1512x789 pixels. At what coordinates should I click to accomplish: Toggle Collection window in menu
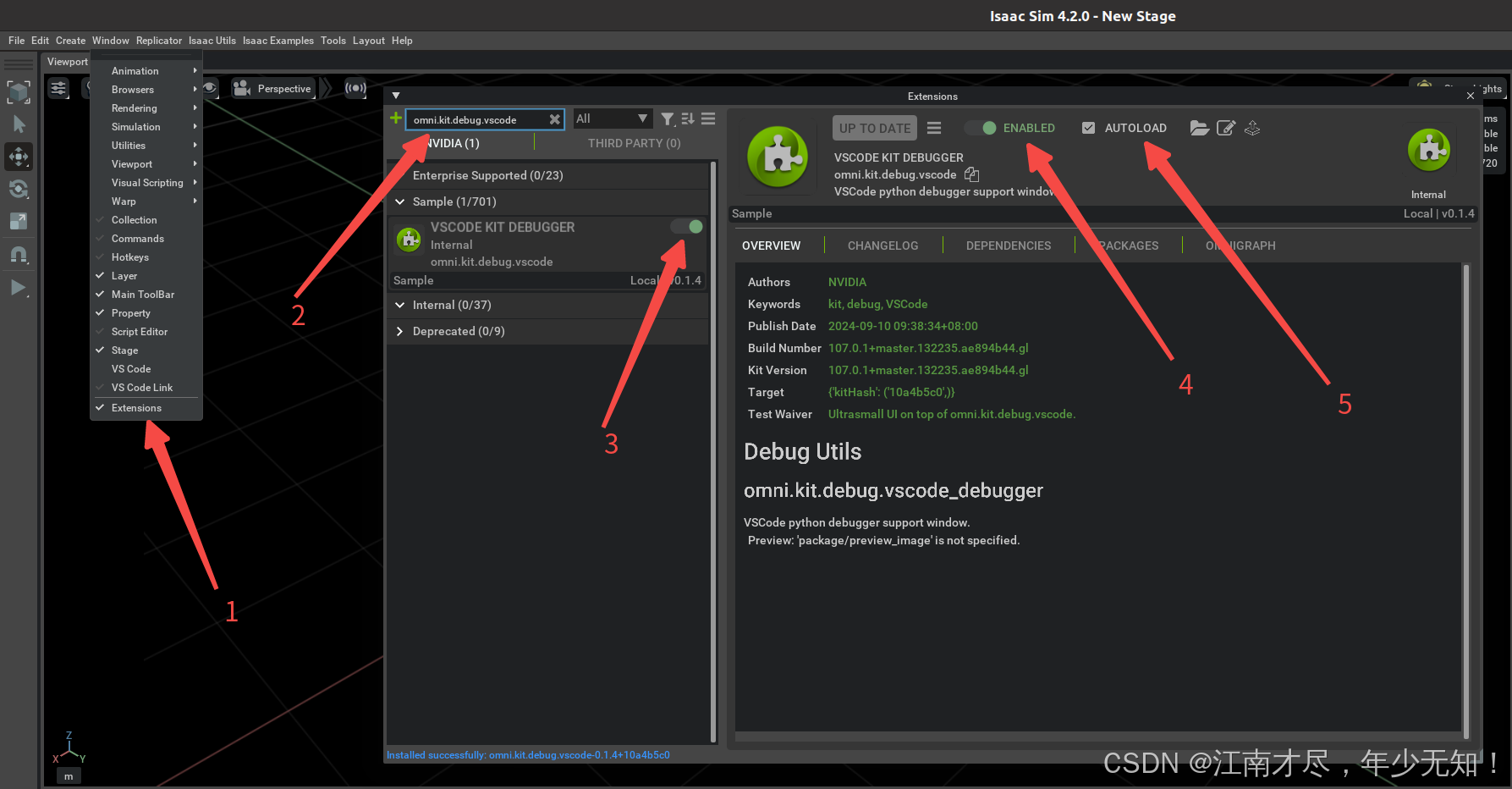(x=146, y=220)
